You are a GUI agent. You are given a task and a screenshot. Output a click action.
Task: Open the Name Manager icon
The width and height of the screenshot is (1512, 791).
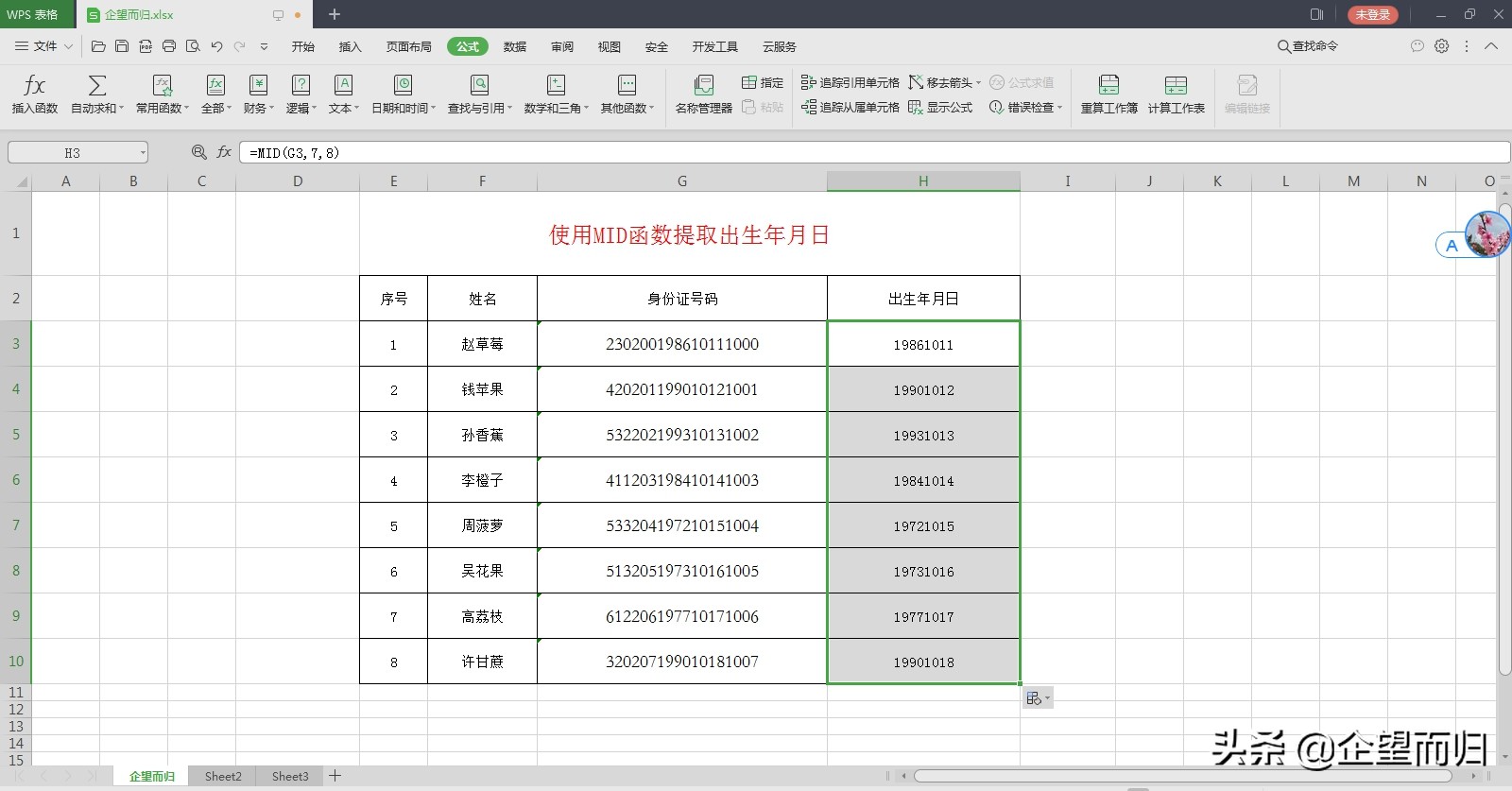pyautogui.click(x=703, y=85)
